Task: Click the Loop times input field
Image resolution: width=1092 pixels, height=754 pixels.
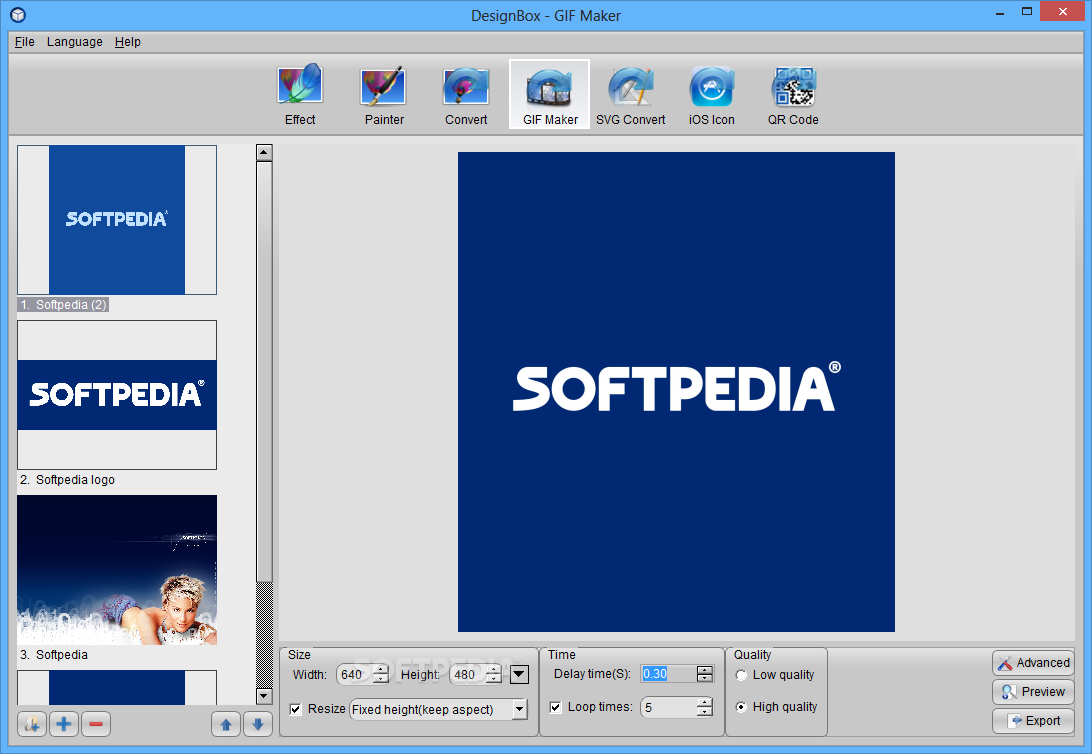Action: tap(669, 707)
